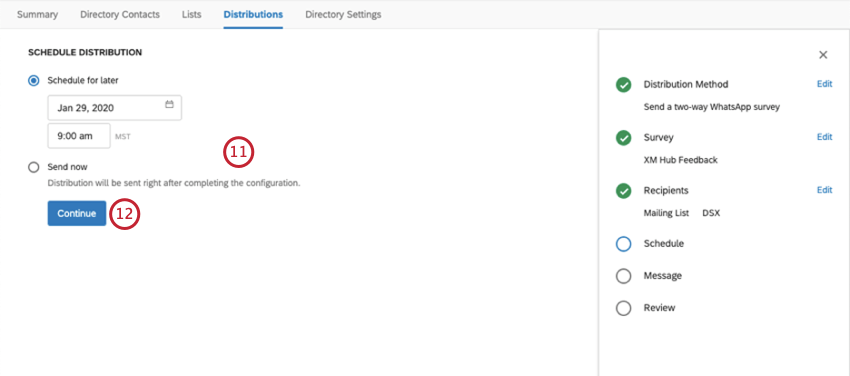Click the Message step label
The image size is (850, 376).
point(662,276)
